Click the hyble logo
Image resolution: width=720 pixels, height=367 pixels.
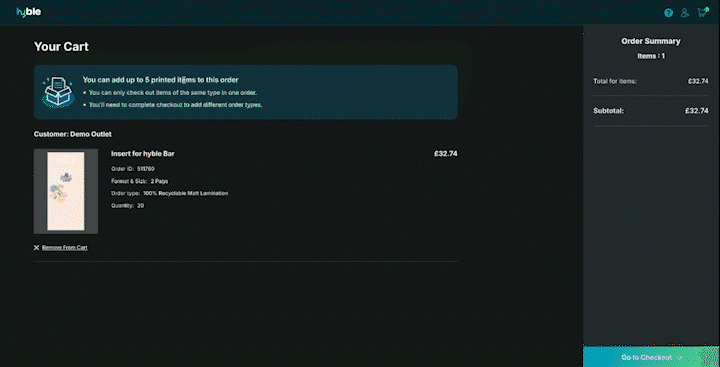click(x=28, y=12)
